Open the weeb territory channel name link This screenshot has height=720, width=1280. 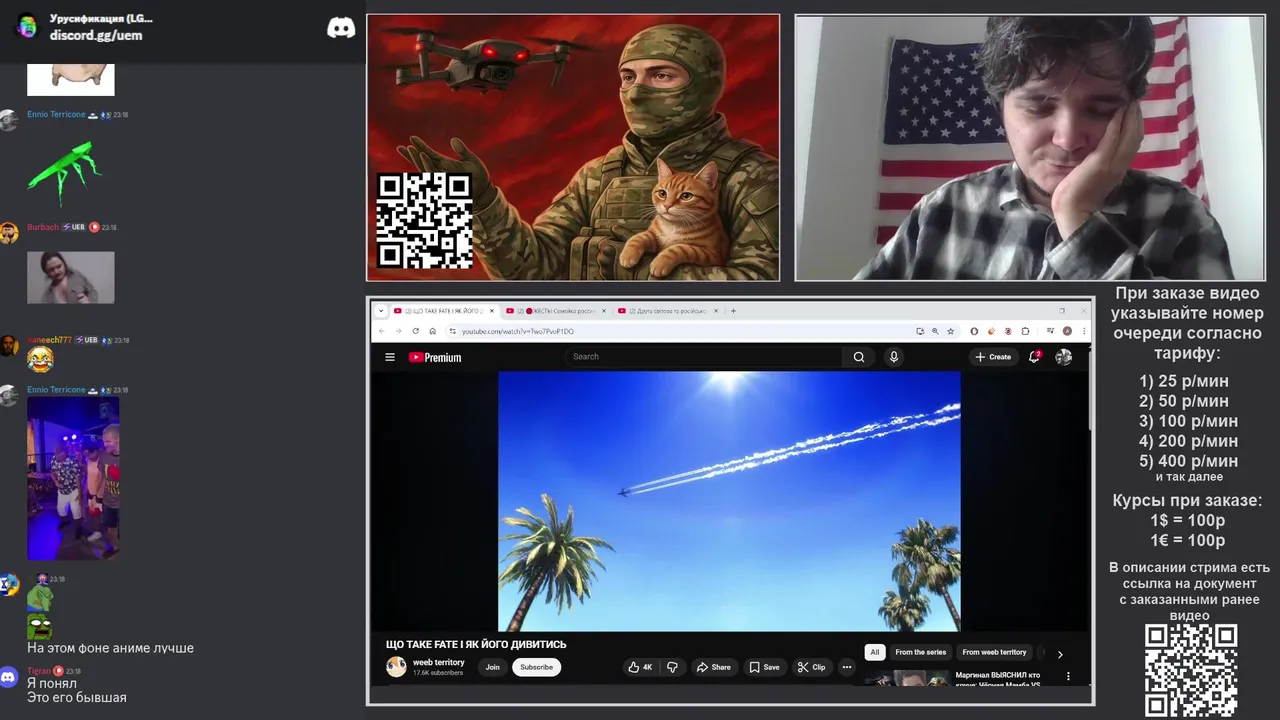pos(439,662)
